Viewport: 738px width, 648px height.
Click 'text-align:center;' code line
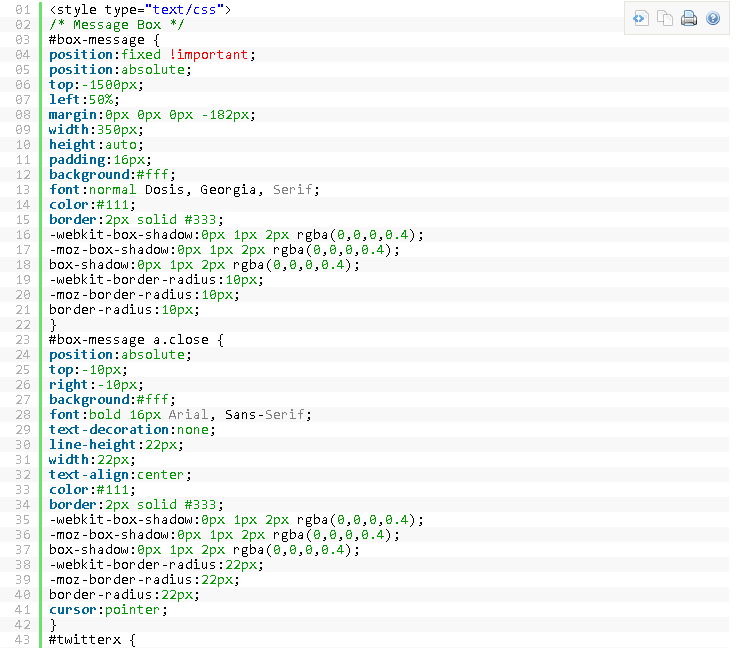point(120,475)
